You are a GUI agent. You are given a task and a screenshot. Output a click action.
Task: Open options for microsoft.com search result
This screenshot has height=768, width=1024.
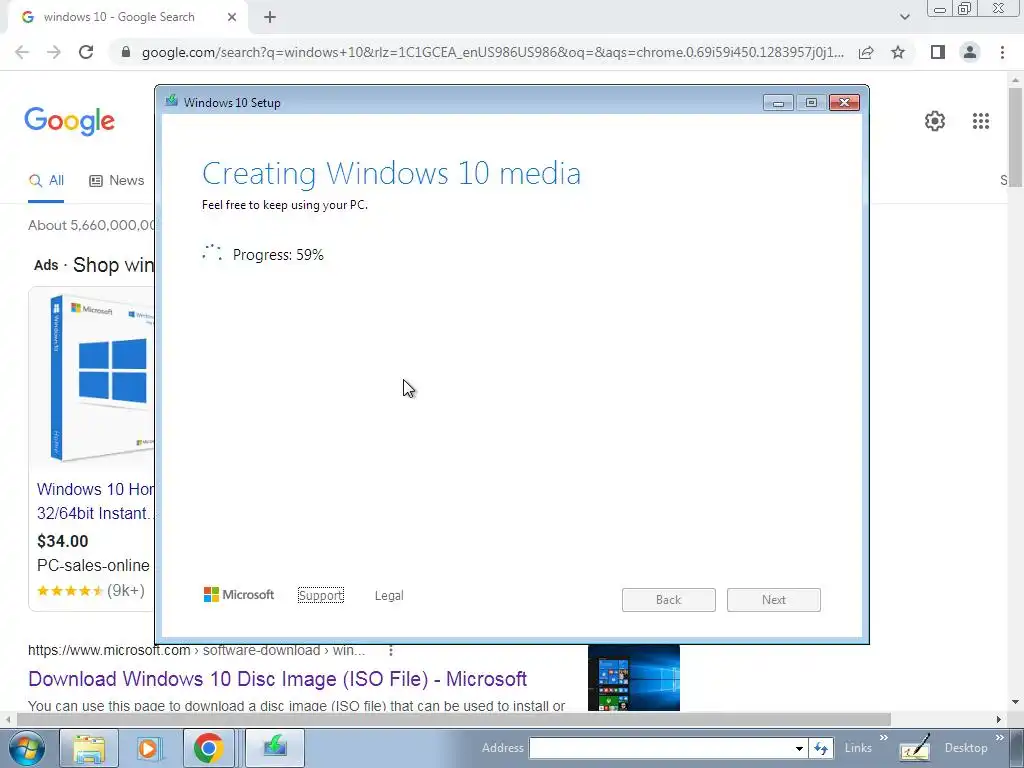point(391,650)
